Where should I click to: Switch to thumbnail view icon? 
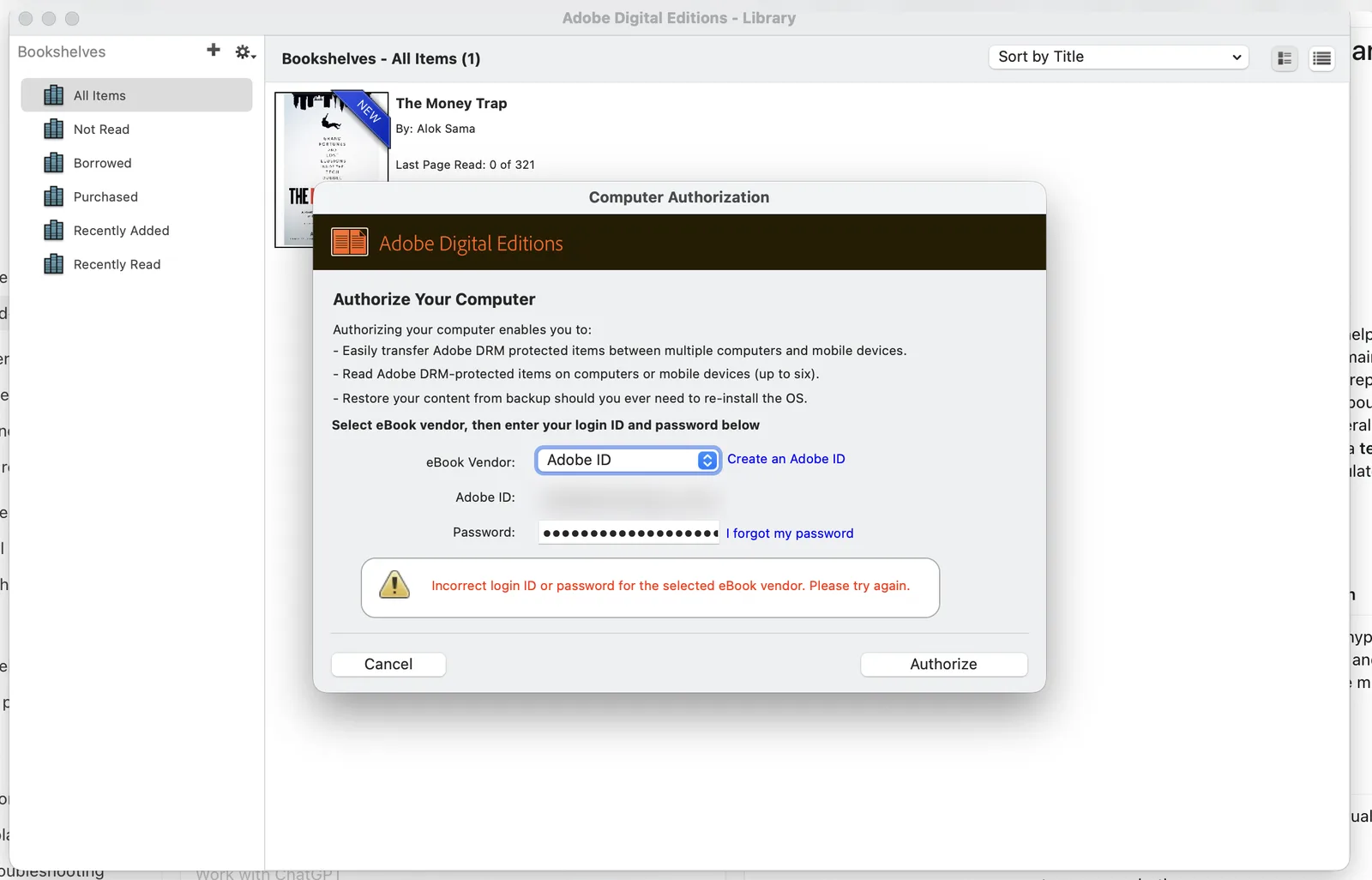coord(1285,58)
